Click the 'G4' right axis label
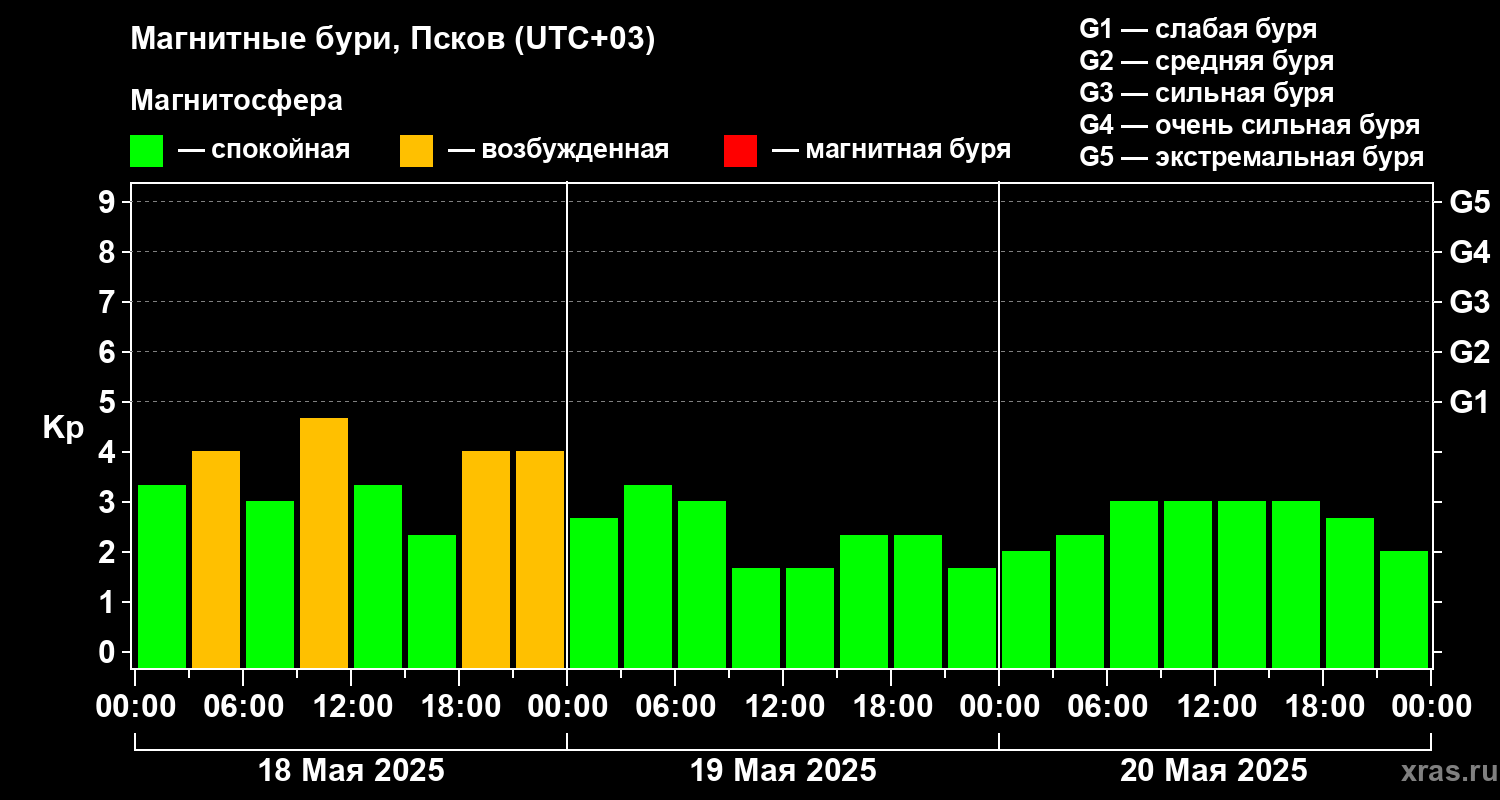 [1469, 252]
